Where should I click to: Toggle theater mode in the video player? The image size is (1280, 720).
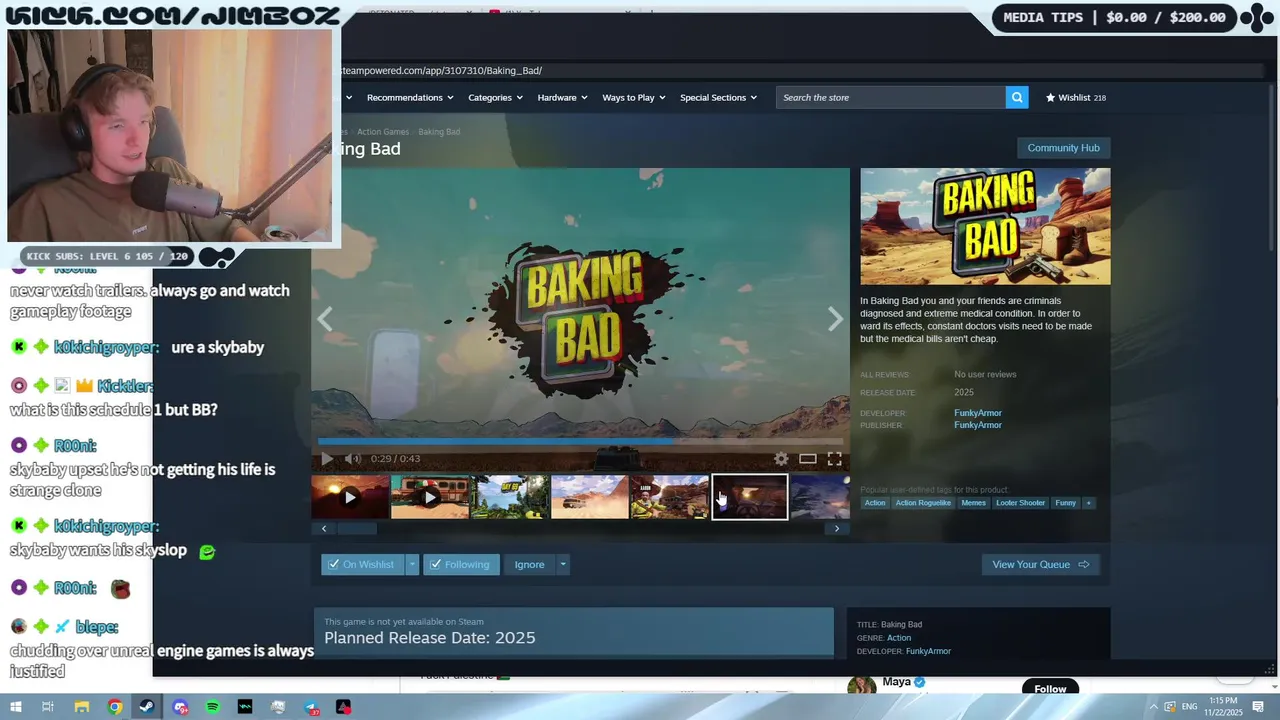click(807, 459)
